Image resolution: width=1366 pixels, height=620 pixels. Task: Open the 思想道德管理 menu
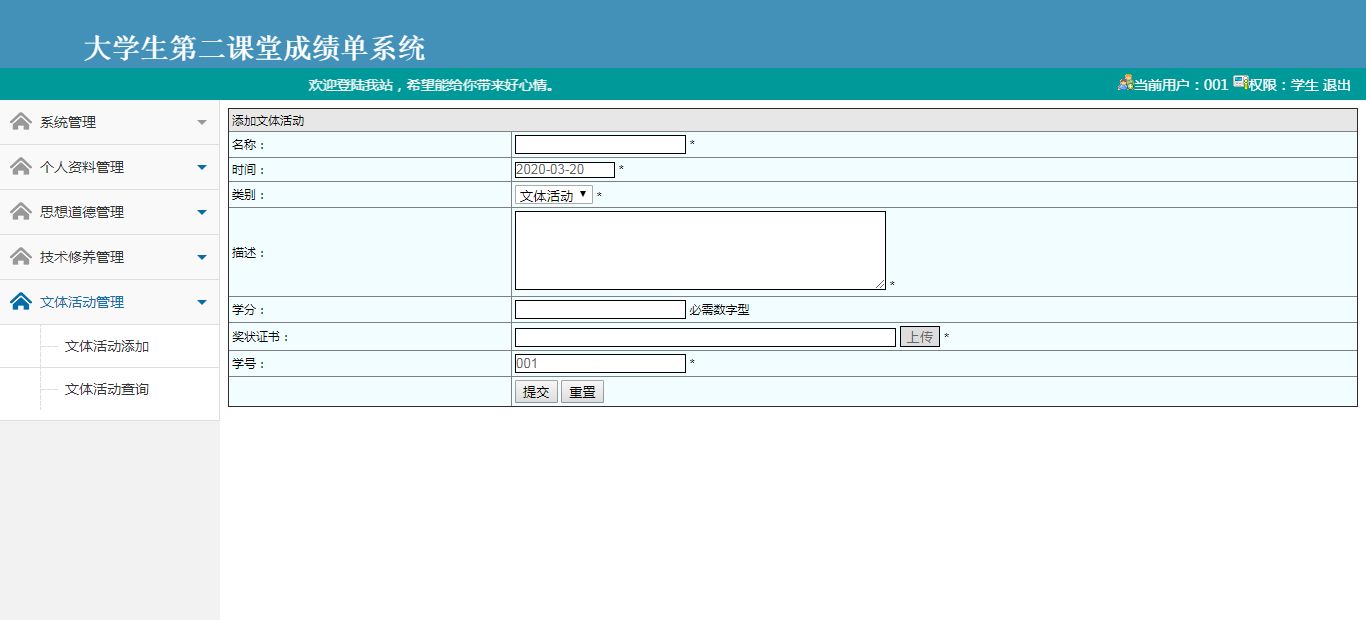109,212
